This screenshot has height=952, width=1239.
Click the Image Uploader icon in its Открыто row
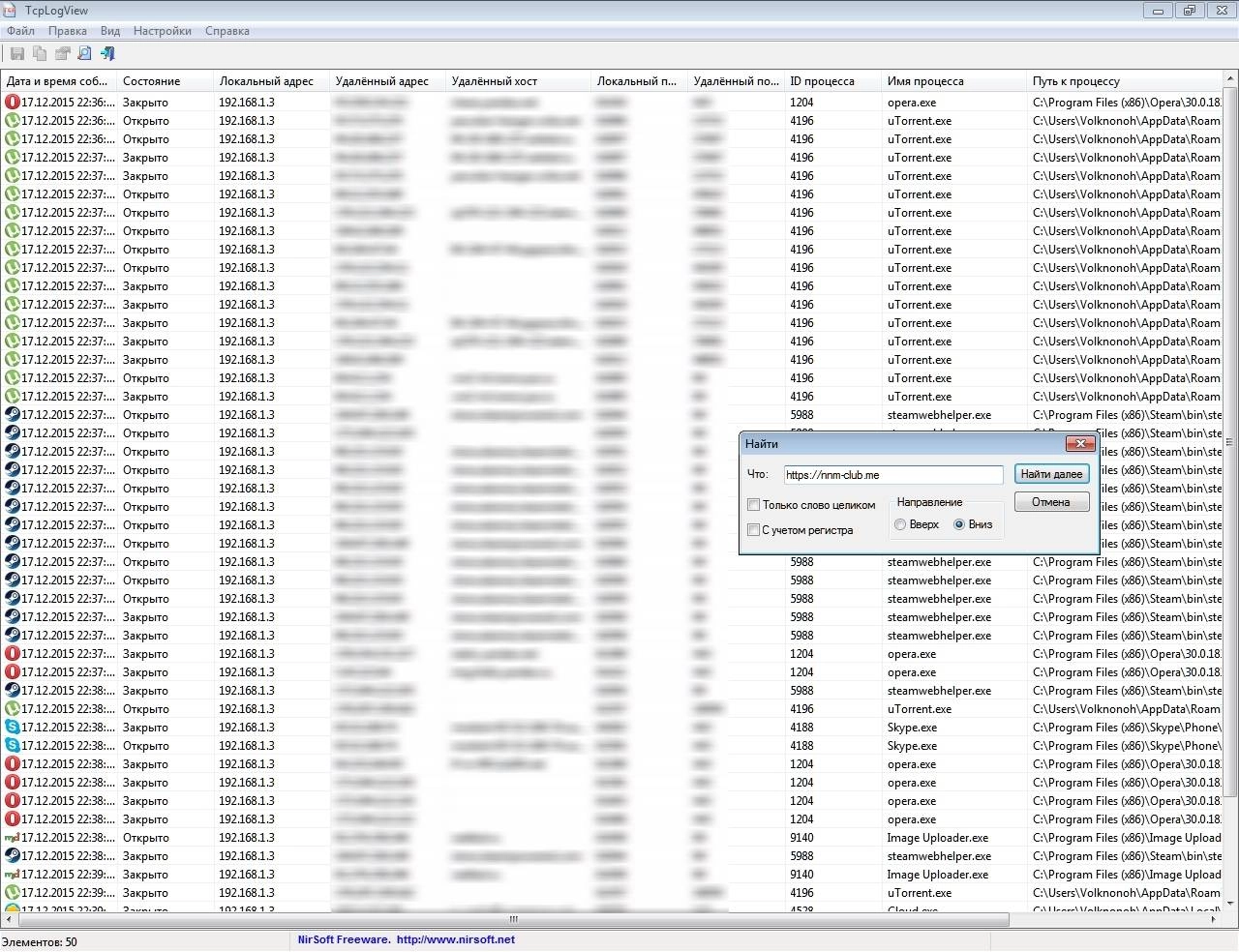(x=13, y=837)
